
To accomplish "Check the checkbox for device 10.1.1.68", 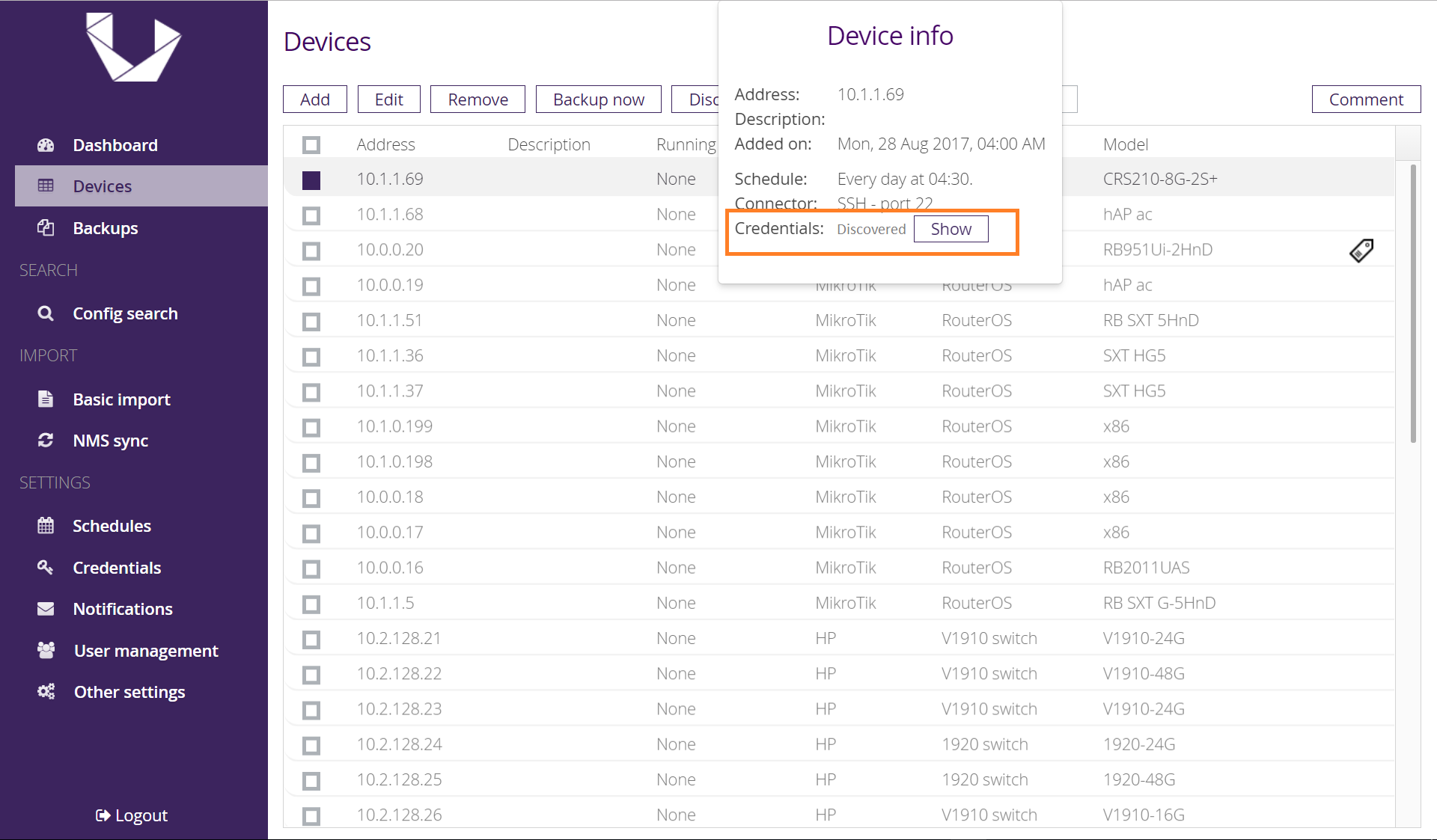I will pyautogui.click(x=311, y=216).
